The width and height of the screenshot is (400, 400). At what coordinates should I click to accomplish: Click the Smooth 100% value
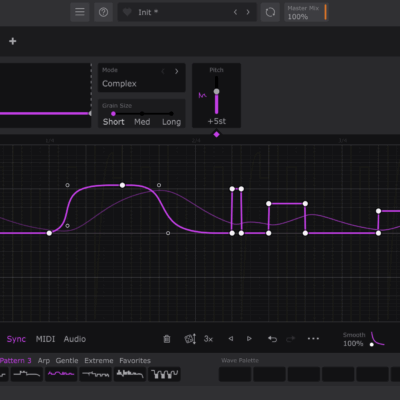353,343
